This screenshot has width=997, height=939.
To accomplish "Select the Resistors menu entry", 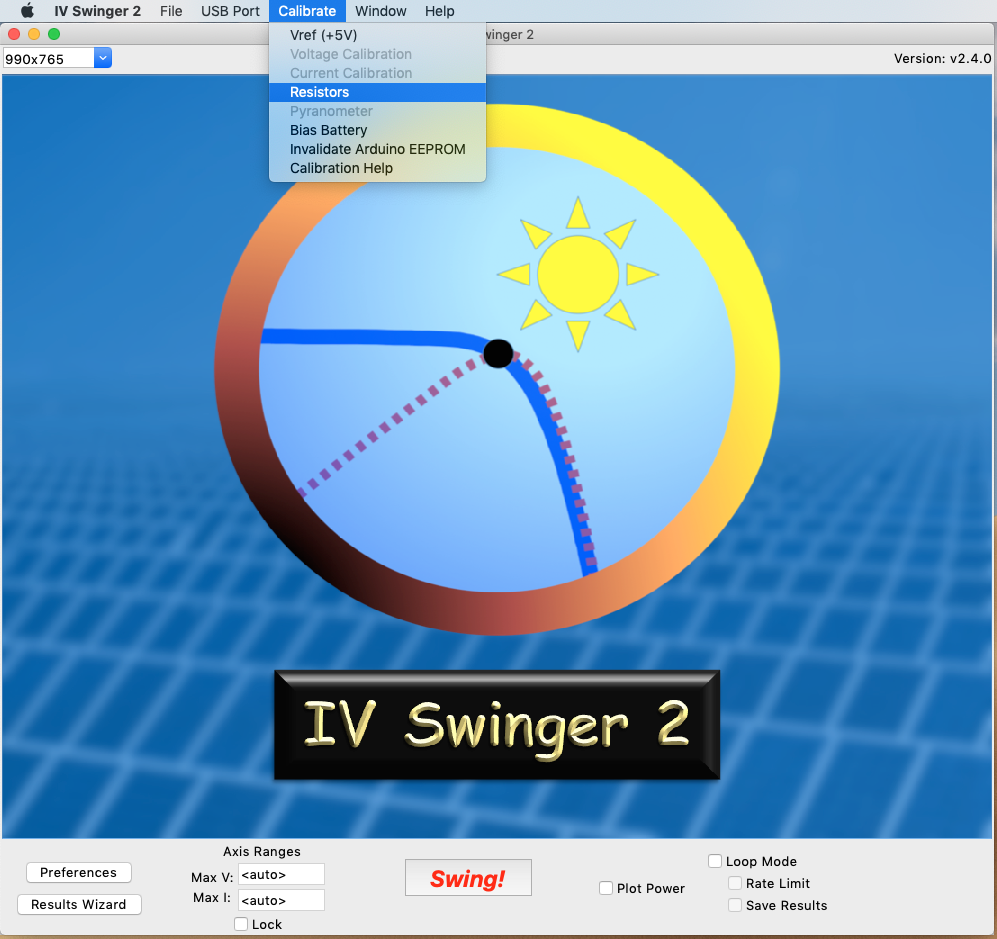I will [378, 92].
